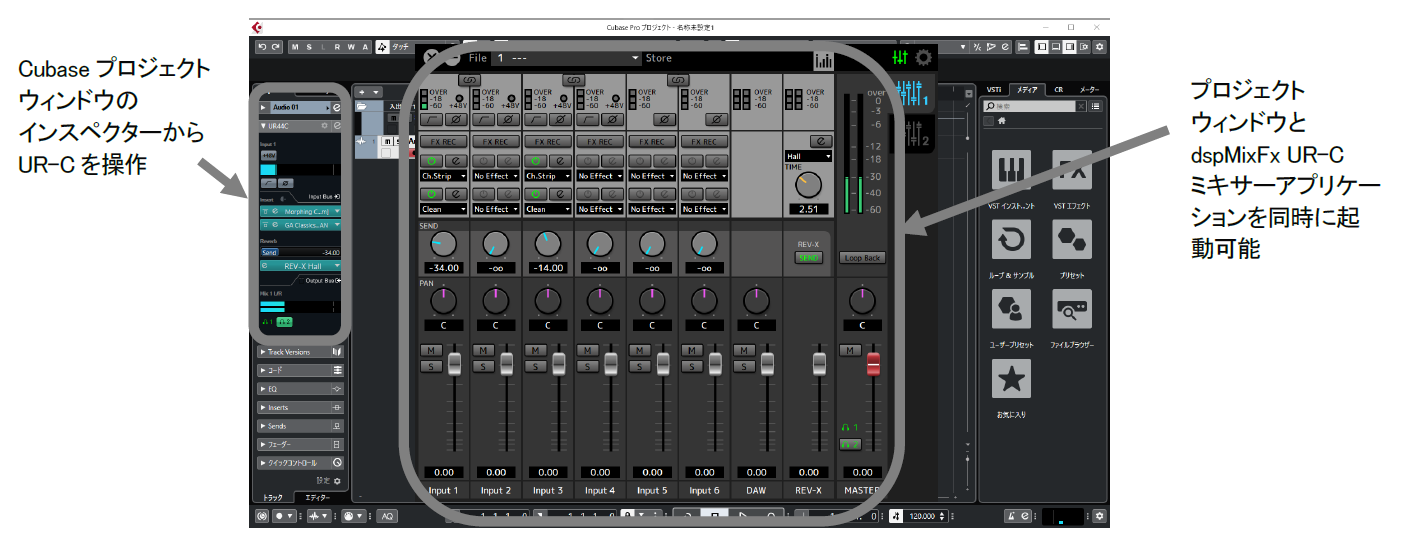The image size is (1409, 549).
Task: Invert phase on Input 5 channel
Action: [x=663, y=119]
